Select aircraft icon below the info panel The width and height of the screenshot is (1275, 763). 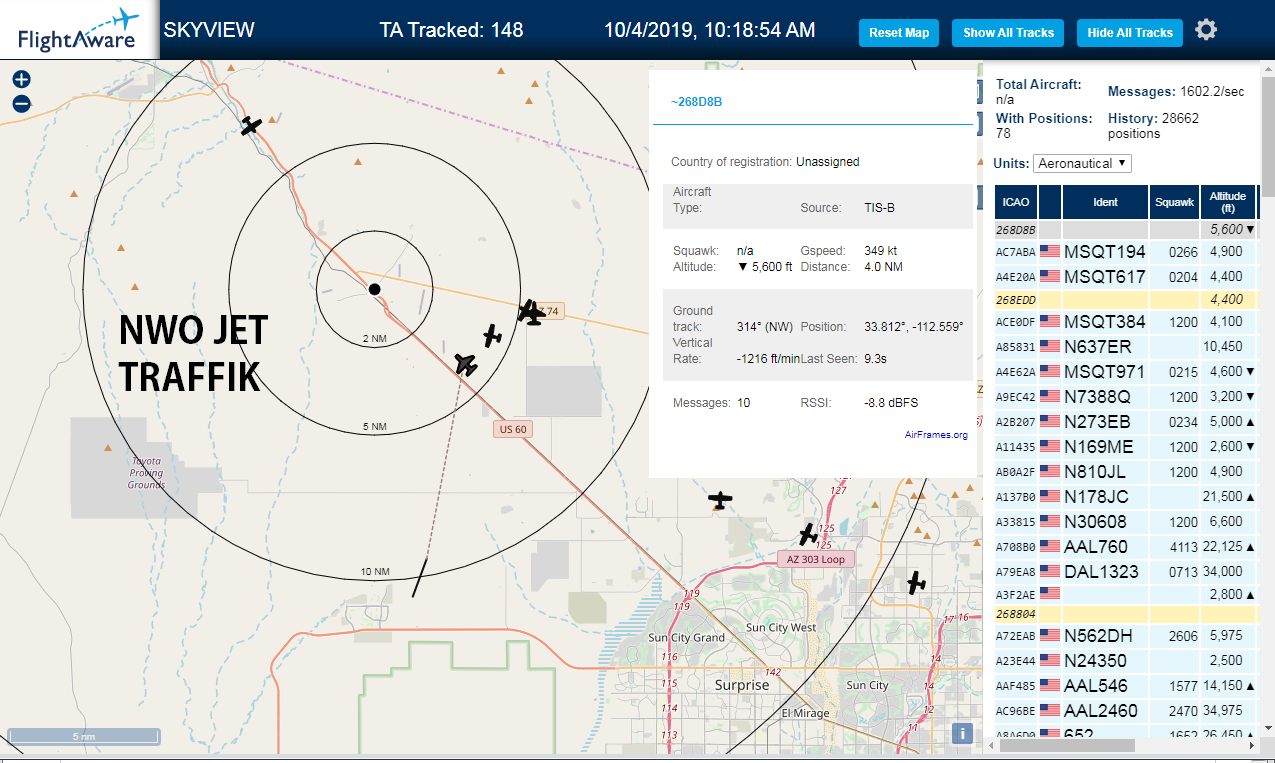pyautogui.click(x=720, y=498)
